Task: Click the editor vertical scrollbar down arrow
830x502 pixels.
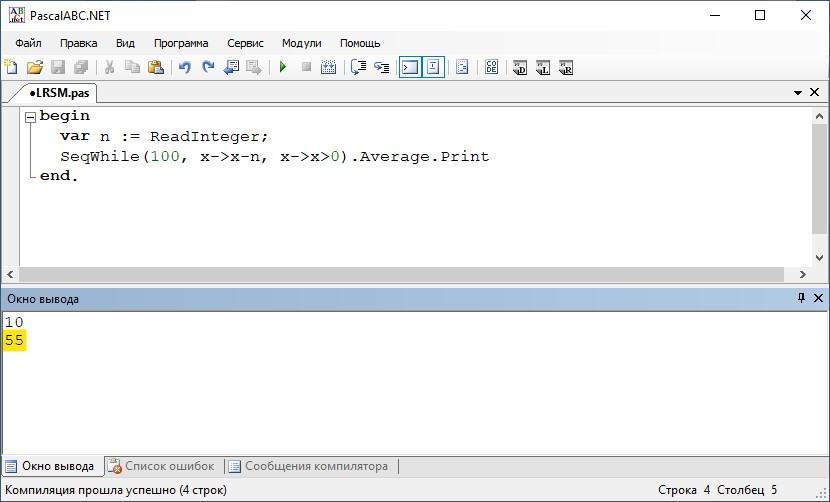Action: coord(819,258)
